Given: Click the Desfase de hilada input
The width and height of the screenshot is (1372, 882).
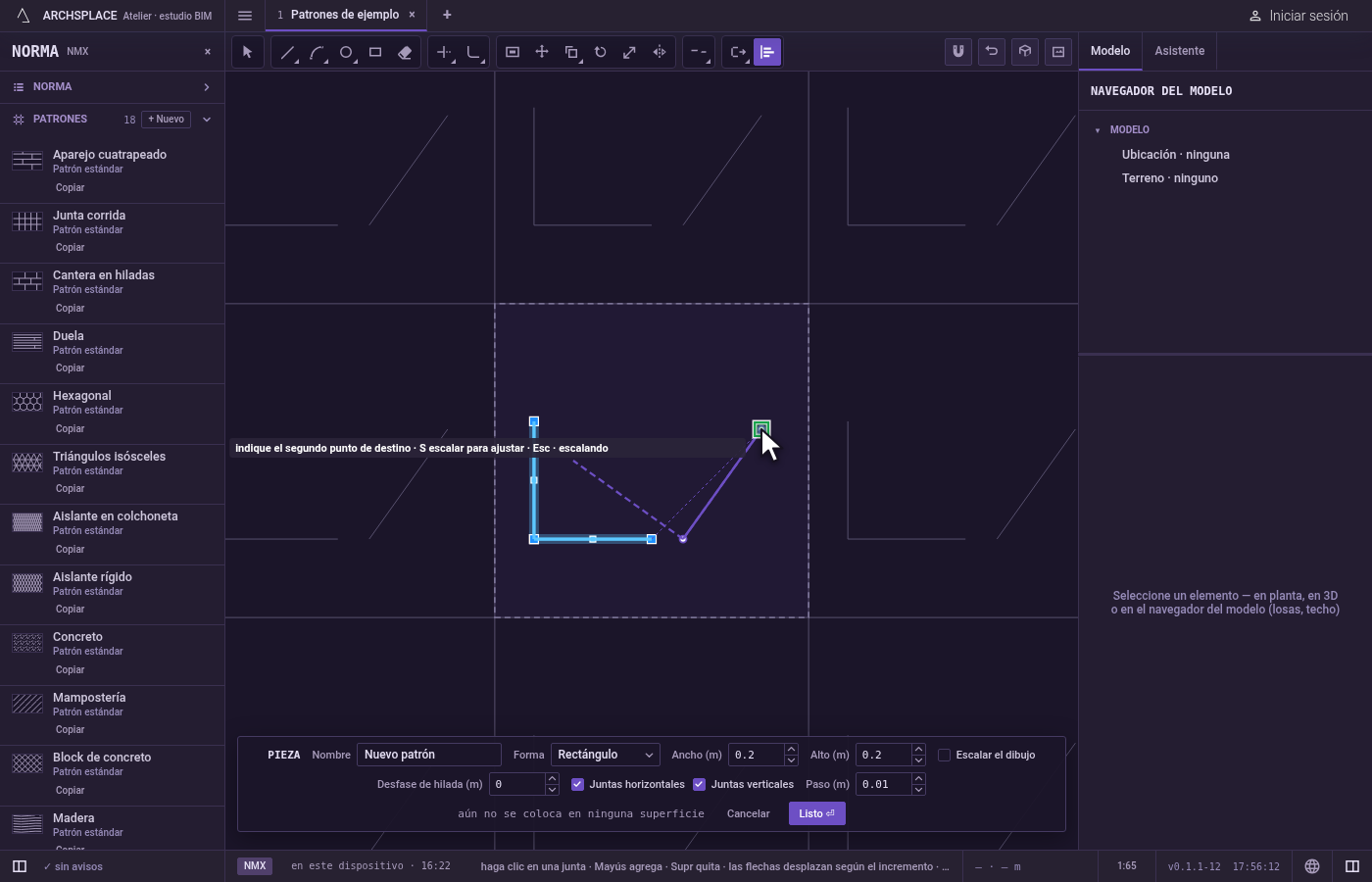Looking at the screenshot, I should [516, 784].
